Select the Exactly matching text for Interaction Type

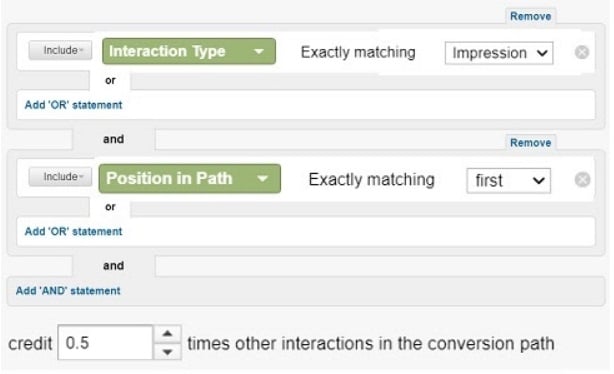(x=358, y=52)
